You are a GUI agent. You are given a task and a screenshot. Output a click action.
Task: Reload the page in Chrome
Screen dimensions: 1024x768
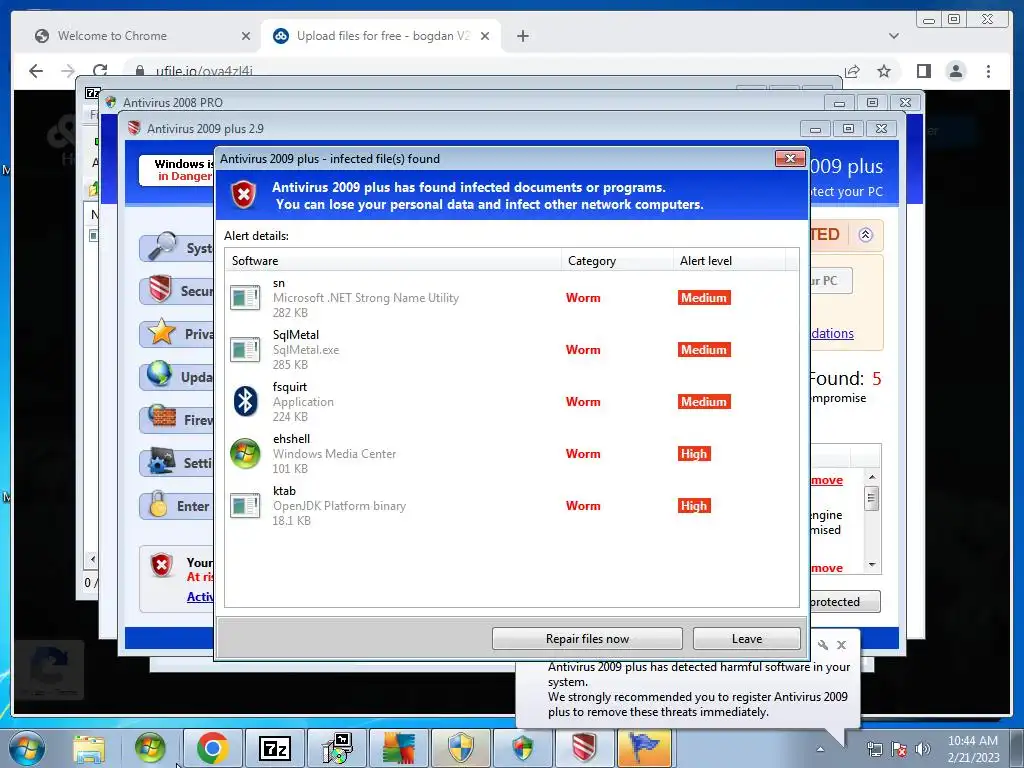tap(100, 71)
